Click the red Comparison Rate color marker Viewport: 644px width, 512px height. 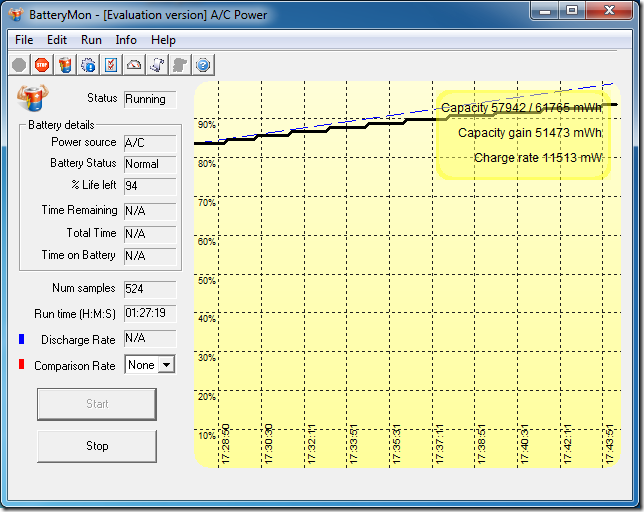(x=21, y=365)
